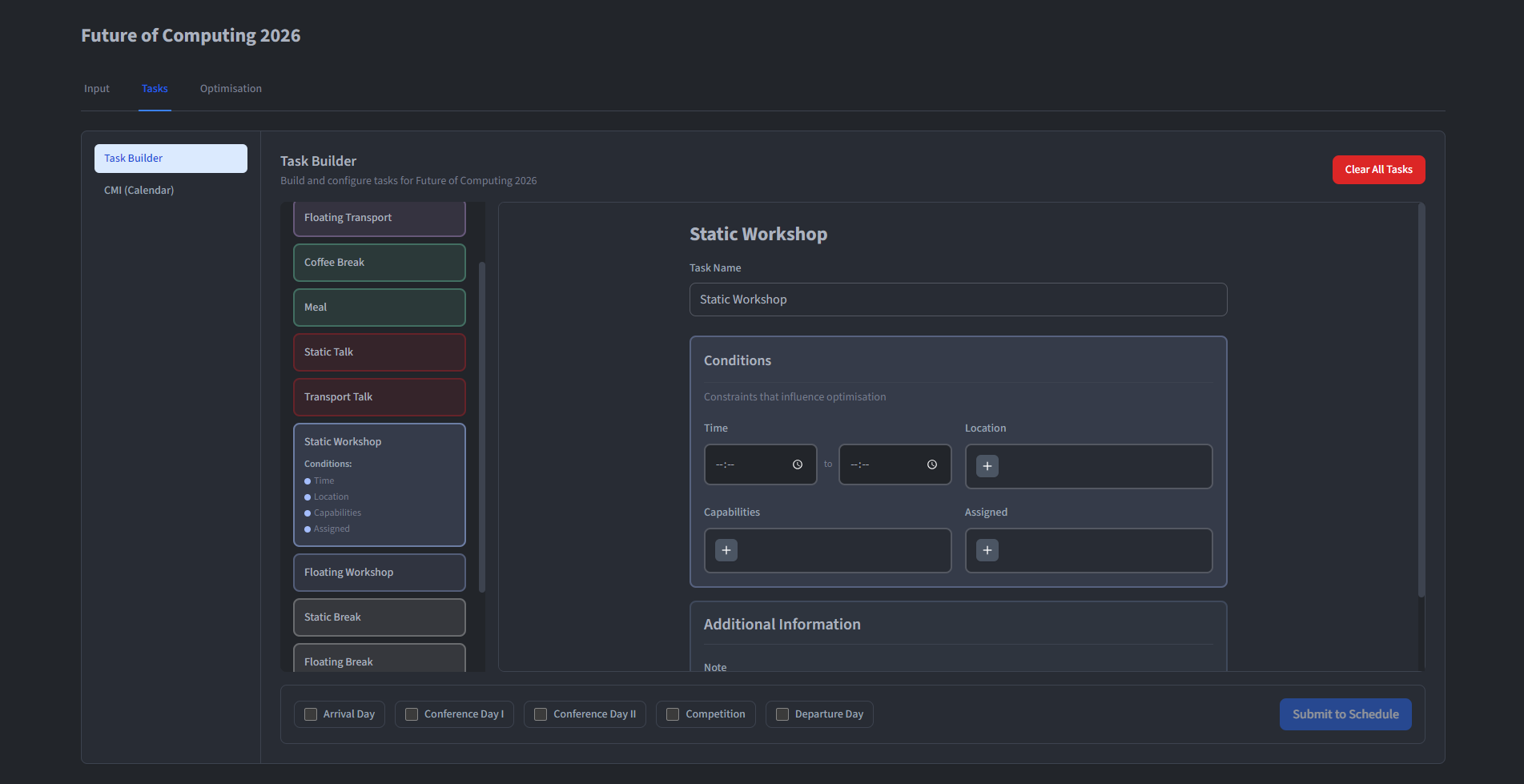The height and width of the screenshot is (784, 1524).
Task: Add a capability with the plus icon
Action: pyautogui.click(x=726, y=550)
